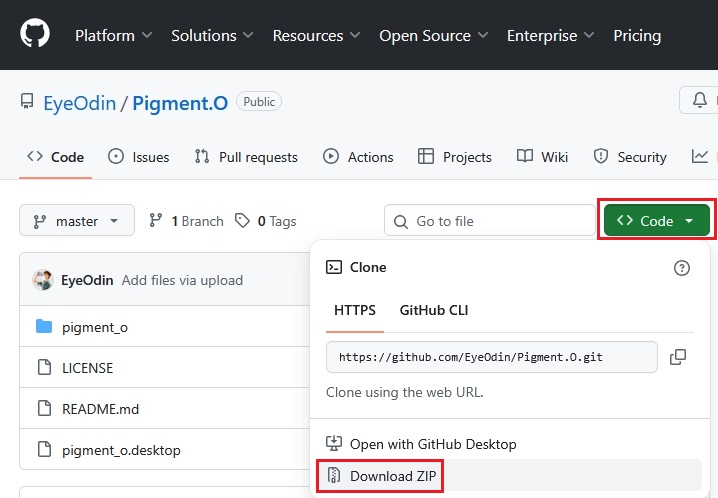Screen dimensions: 718x498
Task: Open the master branch dropdown
Action: (77, 221)
